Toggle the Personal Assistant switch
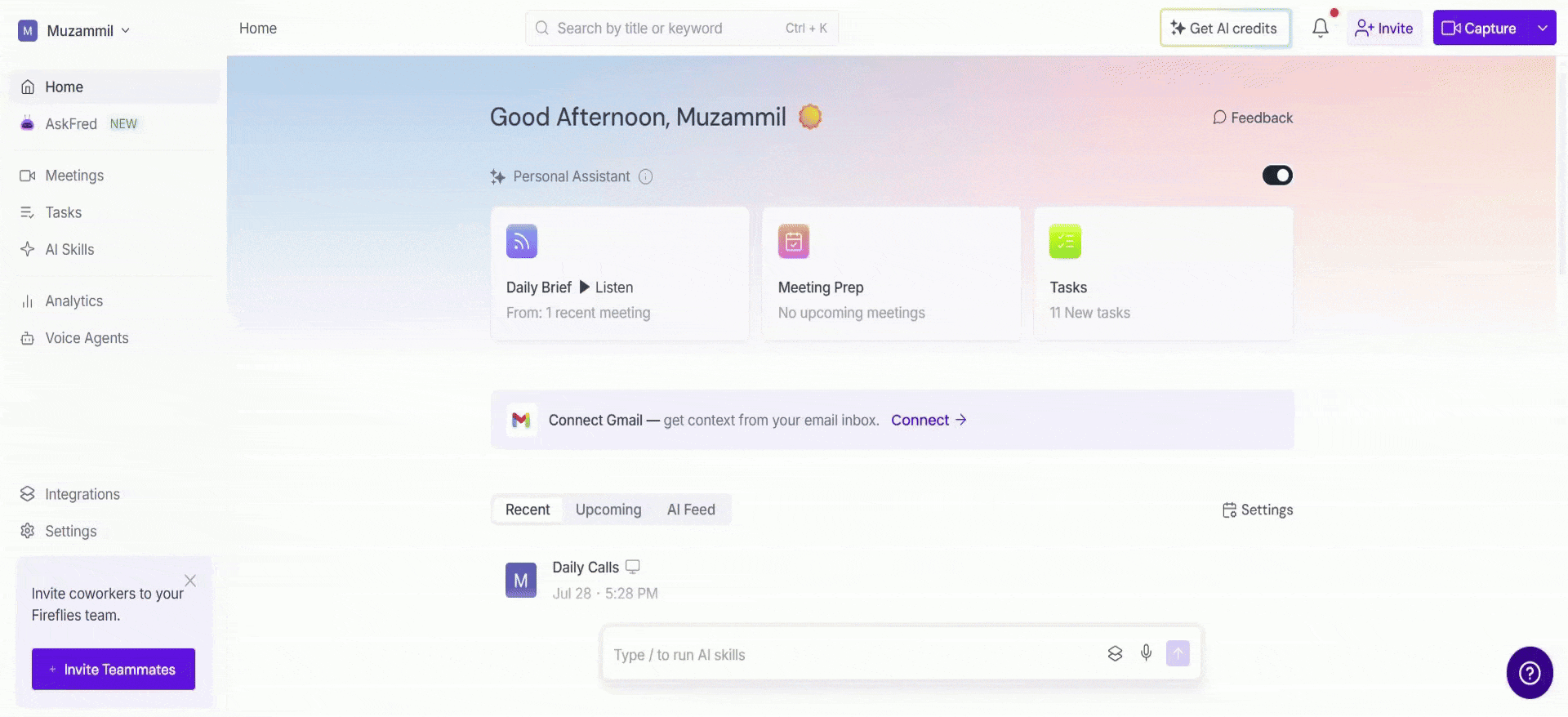The image size is (1568, 717). coord(1277,176)
